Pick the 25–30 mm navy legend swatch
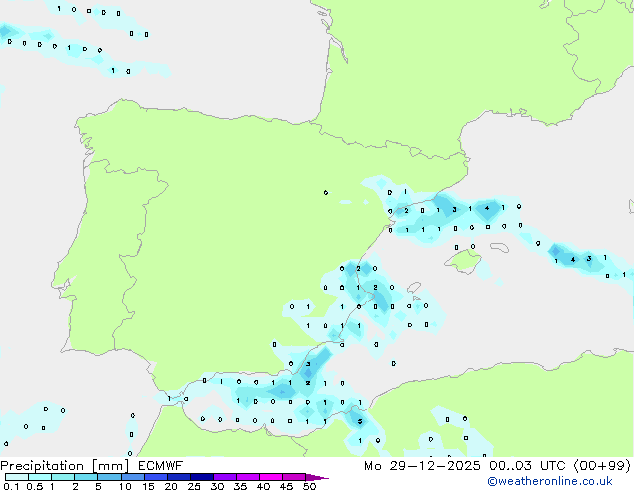634x490 pixels. [201, 477]
